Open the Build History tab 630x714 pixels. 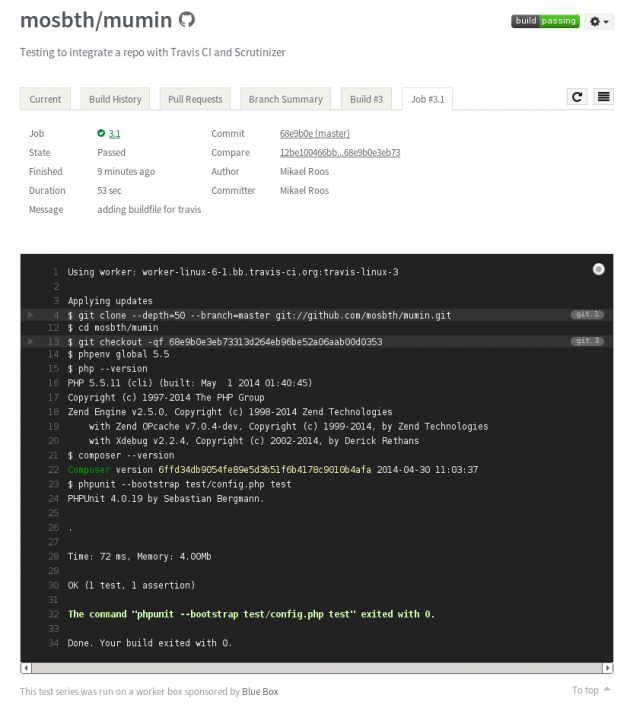click(115, 99)
